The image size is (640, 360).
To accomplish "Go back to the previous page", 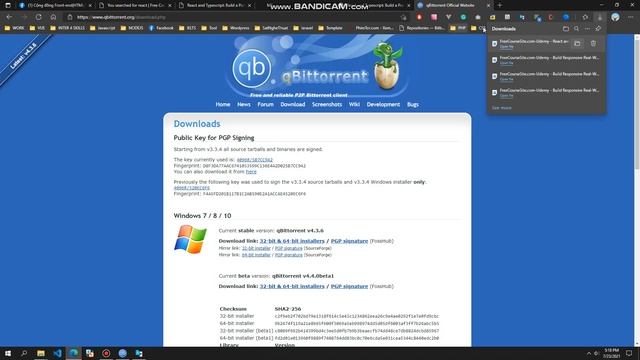I will tap(9, 17).
